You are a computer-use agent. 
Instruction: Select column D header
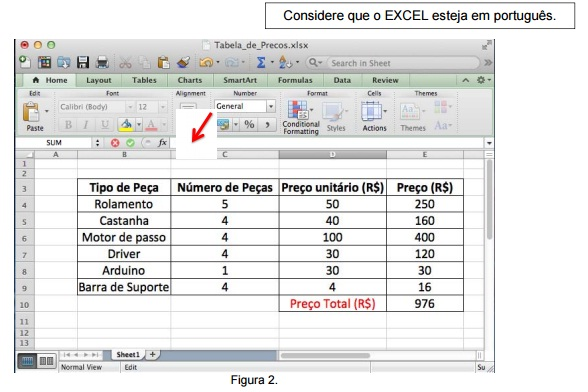(333, 155)
